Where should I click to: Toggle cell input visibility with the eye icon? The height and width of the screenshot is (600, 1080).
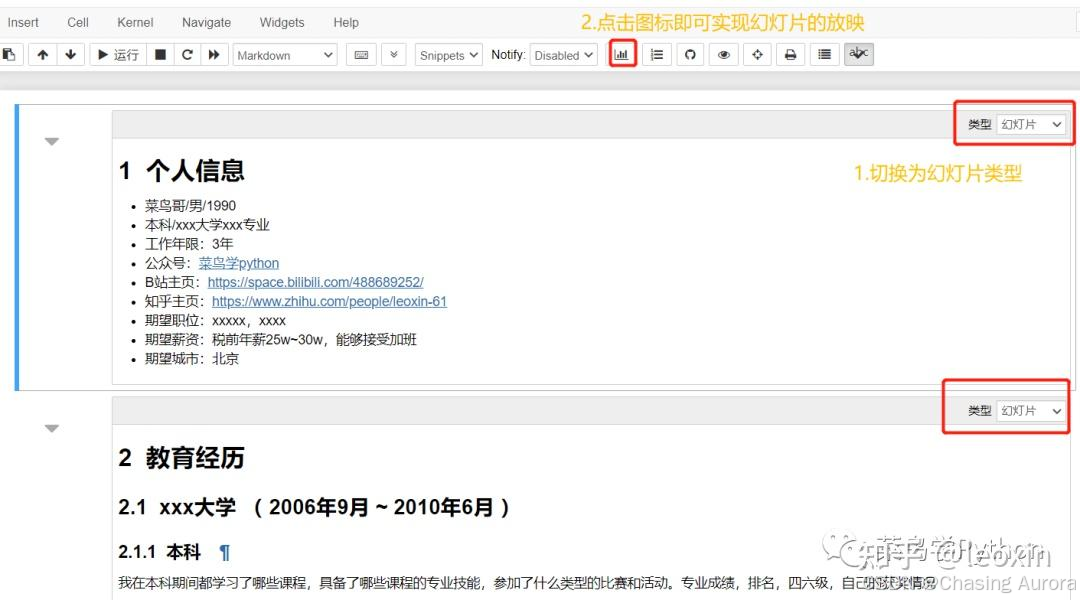click(723, 55)
